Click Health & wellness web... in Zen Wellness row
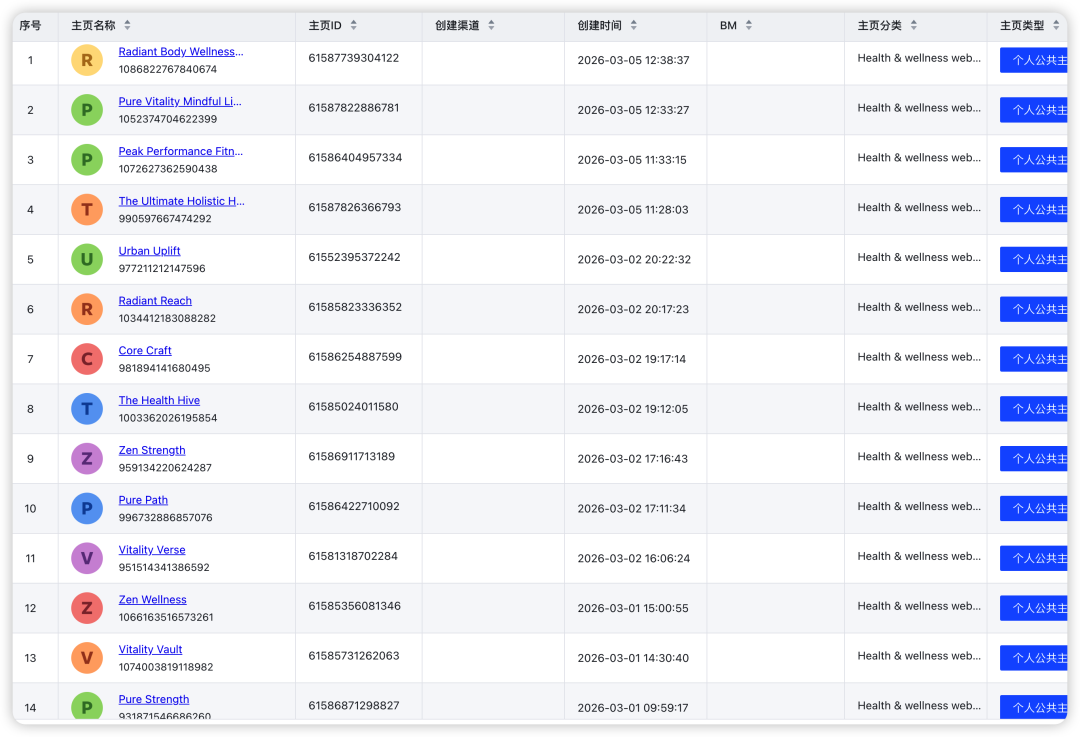Image resolution: width=1080 pixels, height=737 pixels. pyautogui.click(x=919, y=606)
